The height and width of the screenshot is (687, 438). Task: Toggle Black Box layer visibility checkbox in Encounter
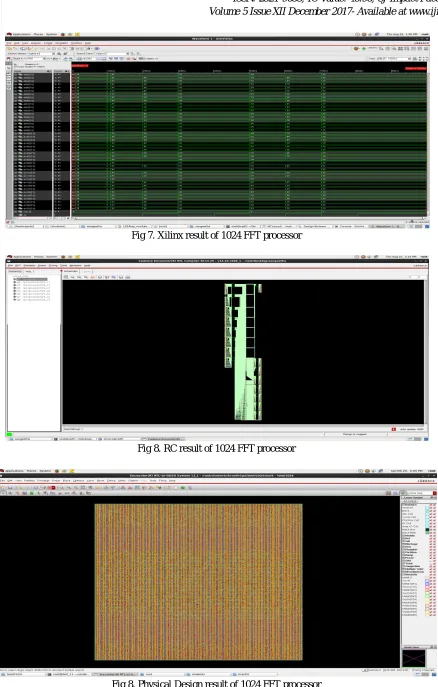(431, 530)
